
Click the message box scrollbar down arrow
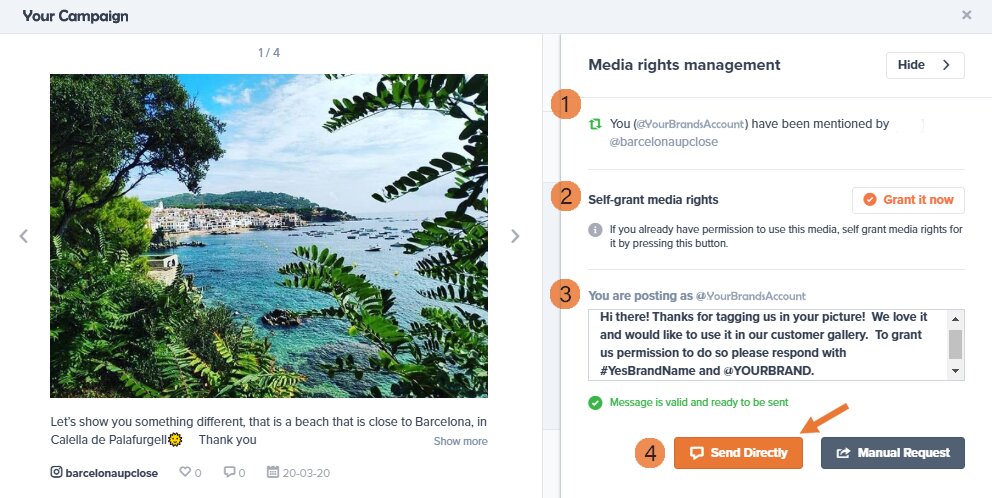(x=956, y=372)
